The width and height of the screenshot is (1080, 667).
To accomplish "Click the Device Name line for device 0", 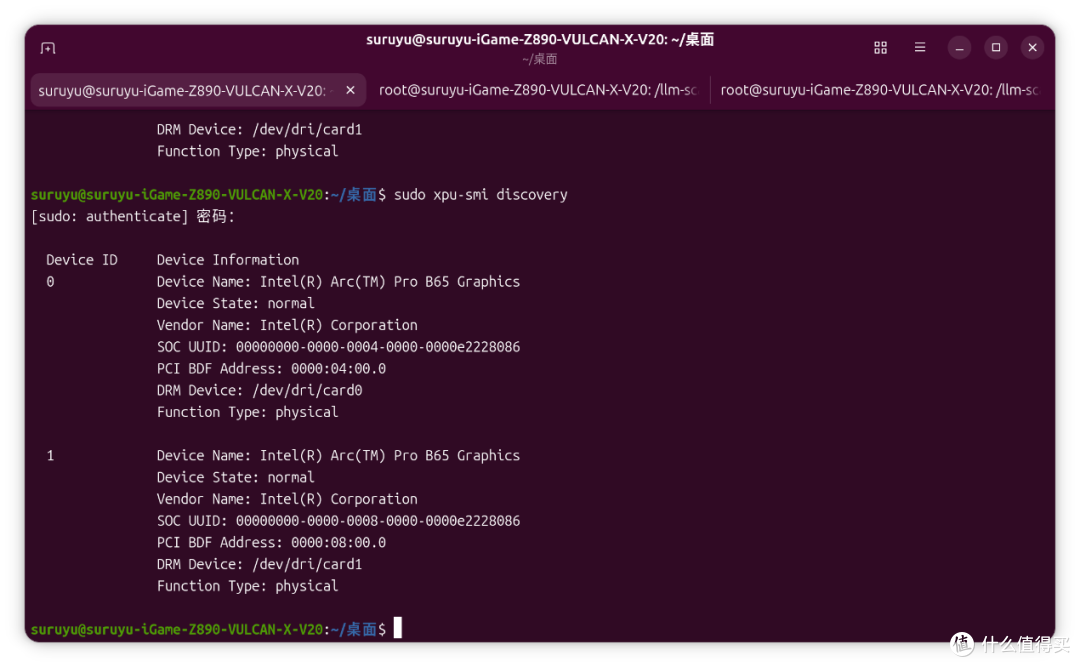I will click(x=338, y=282).
